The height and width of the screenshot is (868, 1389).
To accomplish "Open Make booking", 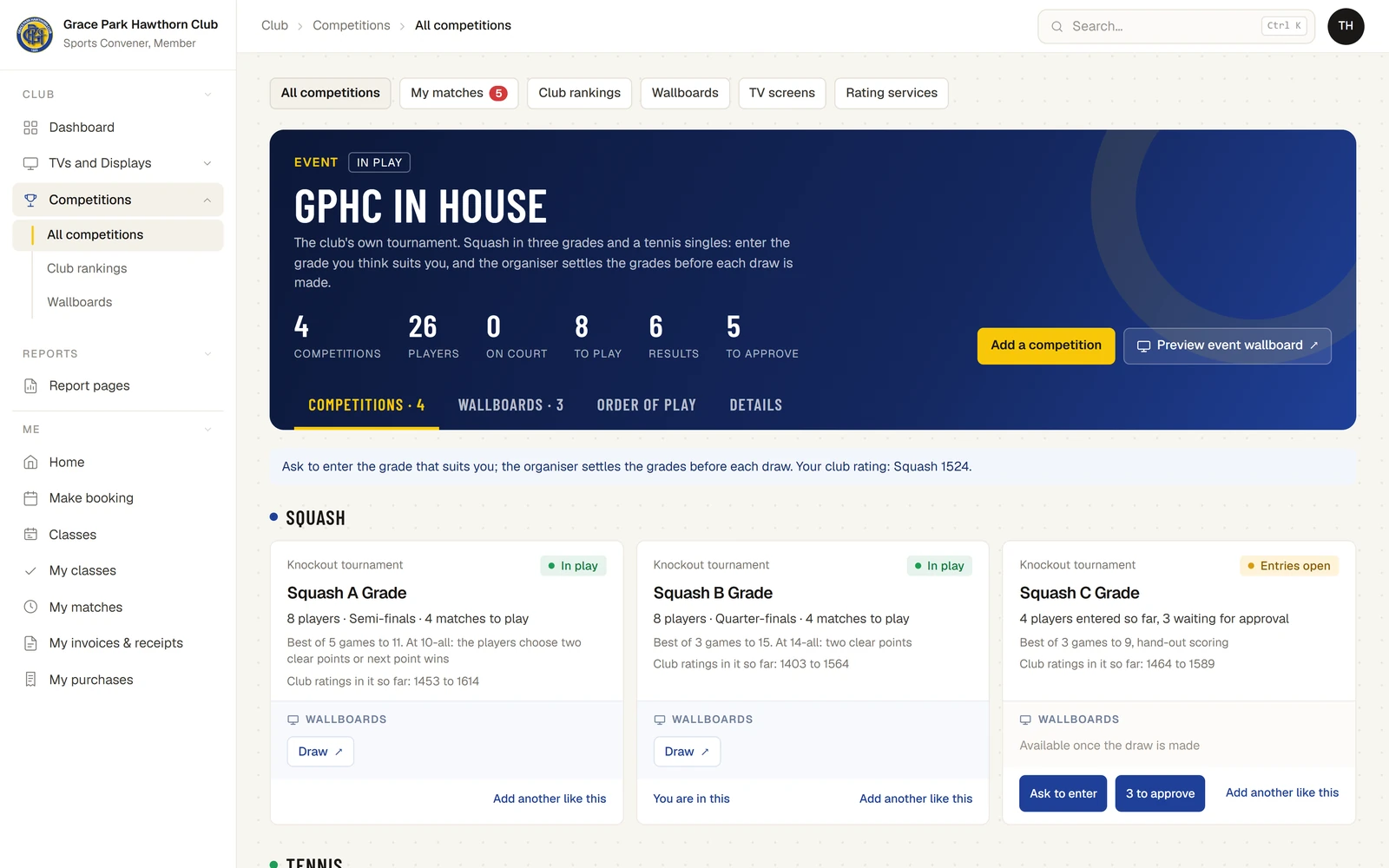I will tap(118, 498).
